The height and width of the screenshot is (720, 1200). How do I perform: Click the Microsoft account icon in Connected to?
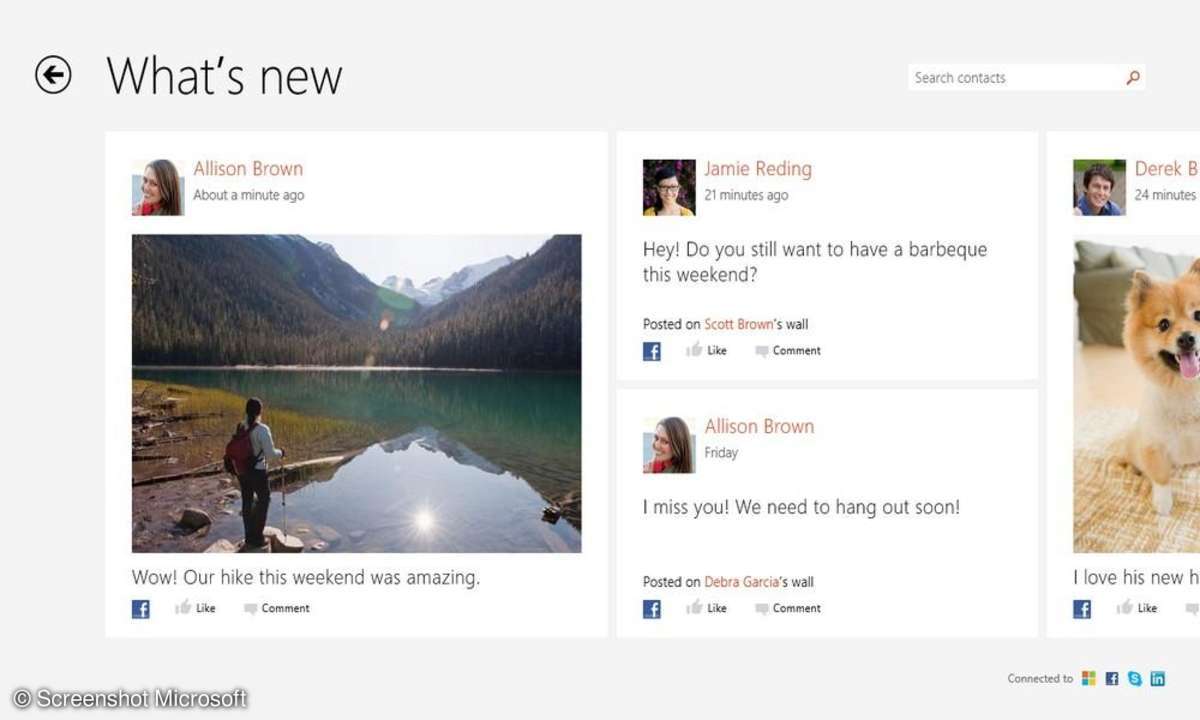(1090, 678)
